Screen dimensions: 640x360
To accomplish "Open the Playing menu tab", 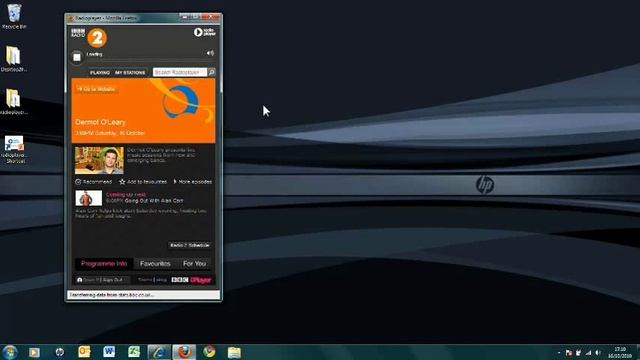I will [x=100, y=73].
